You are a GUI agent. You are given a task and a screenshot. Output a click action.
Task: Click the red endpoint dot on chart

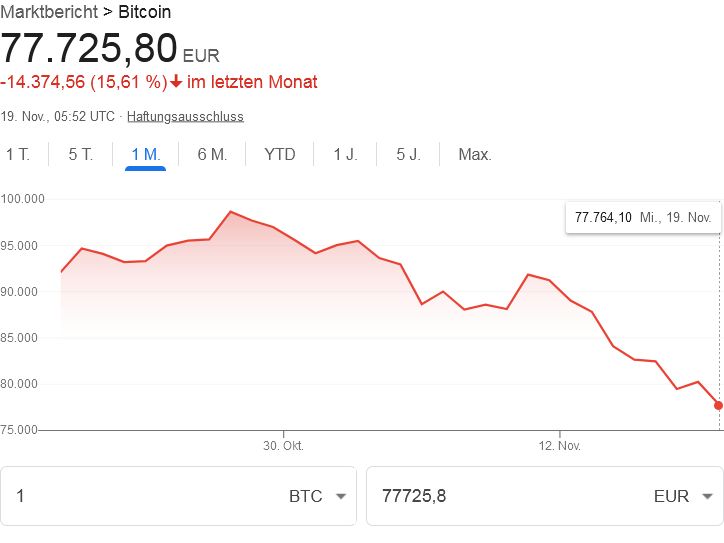pos(718,405)
